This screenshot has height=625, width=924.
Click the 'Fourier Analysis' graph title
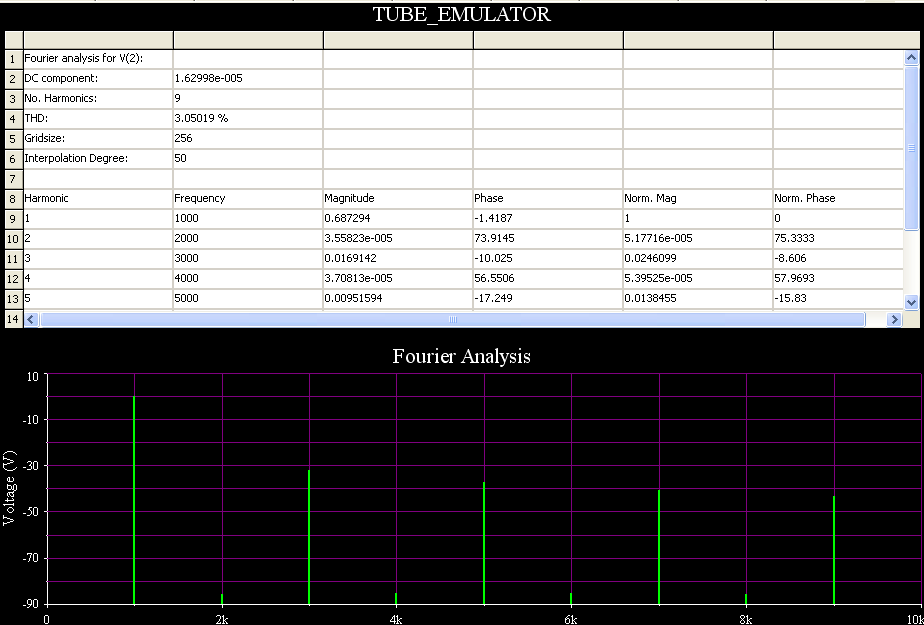pyautogui.click(x=461, y=356)
